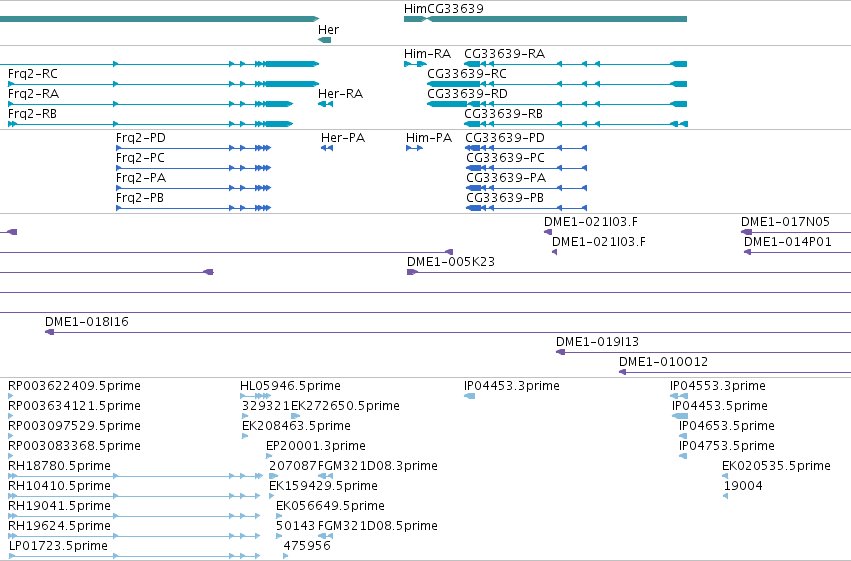
Task: Click the DME1-010O12 clone label
Action: pyautogui.click(x=663, y=362)
